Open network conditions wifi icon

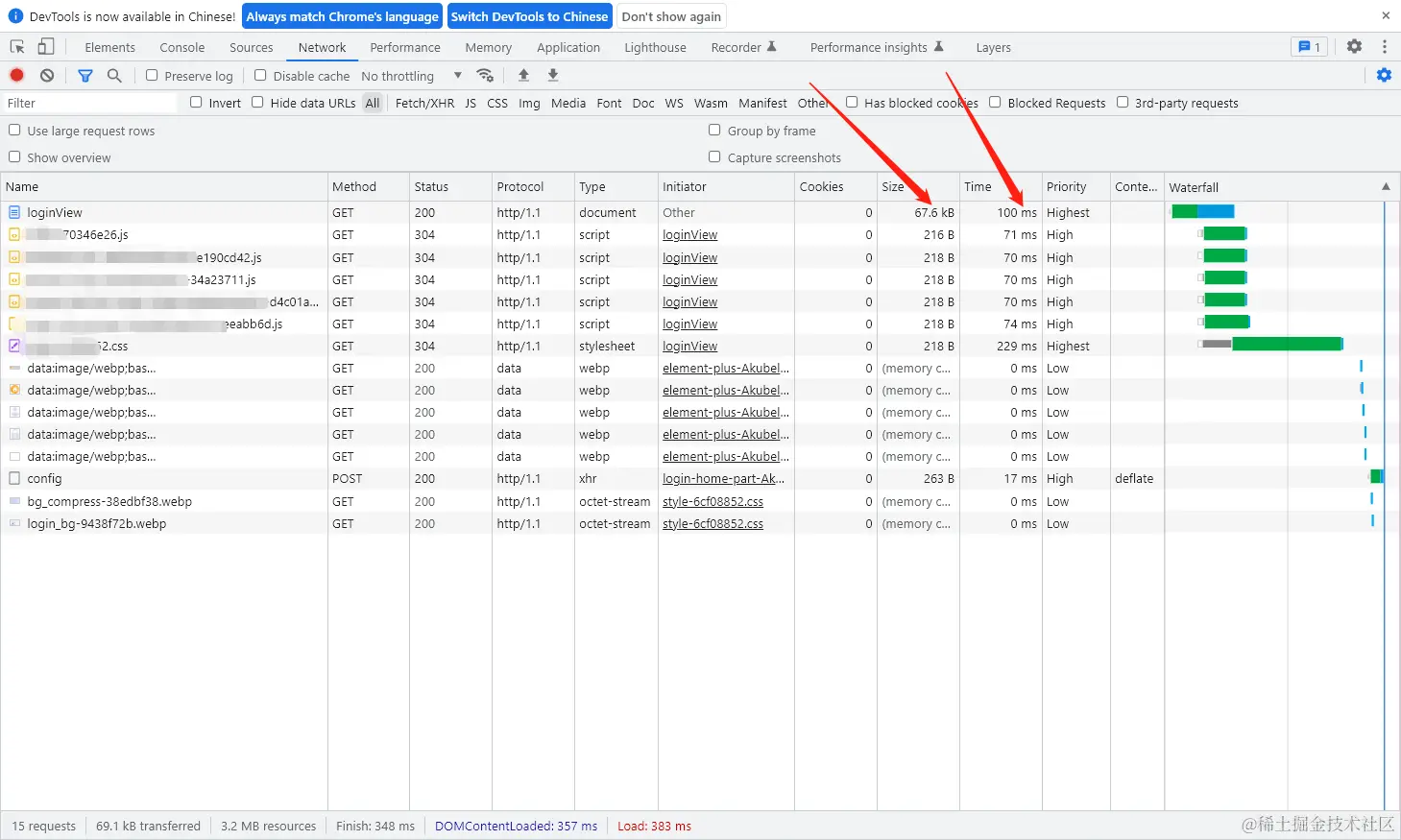(485, 75)
